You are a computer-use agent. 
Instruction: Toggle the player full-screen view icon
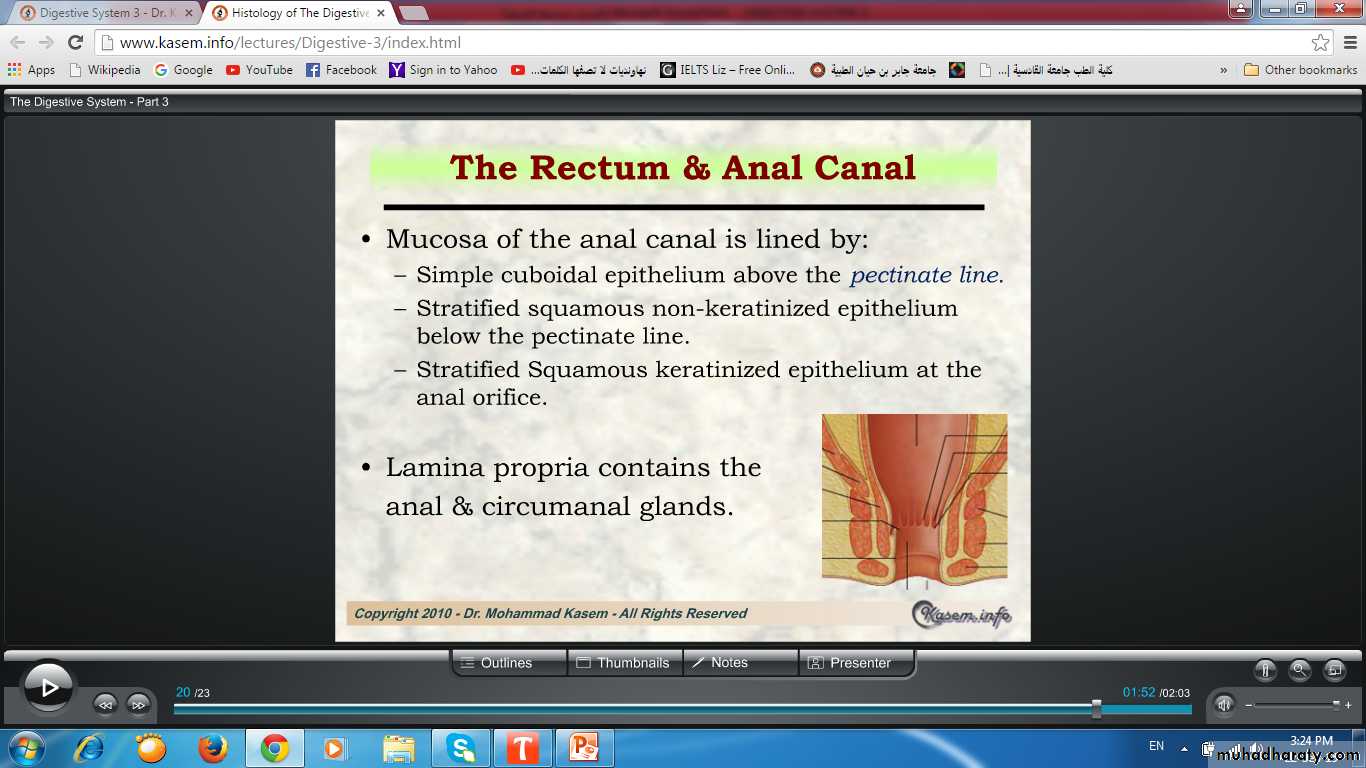tap(1334, 670)
